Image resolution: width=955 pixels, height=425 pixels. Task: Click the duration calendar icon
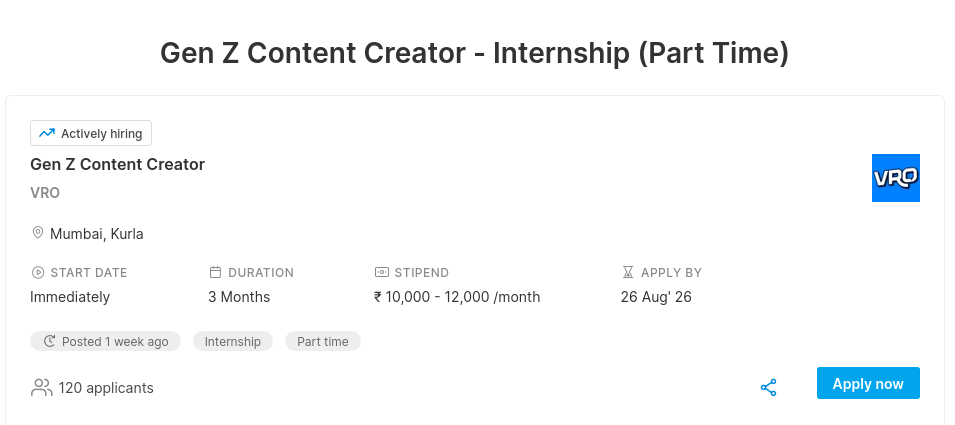[x=215, y=272]
